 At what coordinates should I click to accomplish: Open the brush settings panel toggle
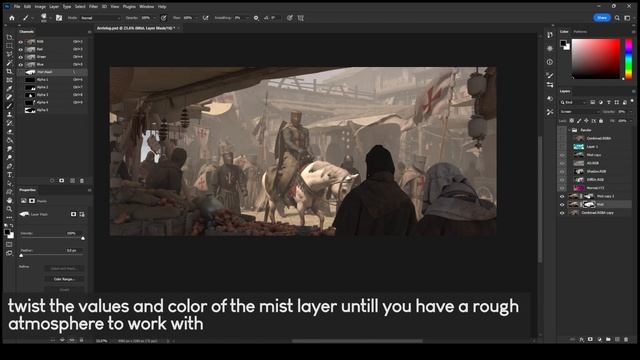coord(59,18)
